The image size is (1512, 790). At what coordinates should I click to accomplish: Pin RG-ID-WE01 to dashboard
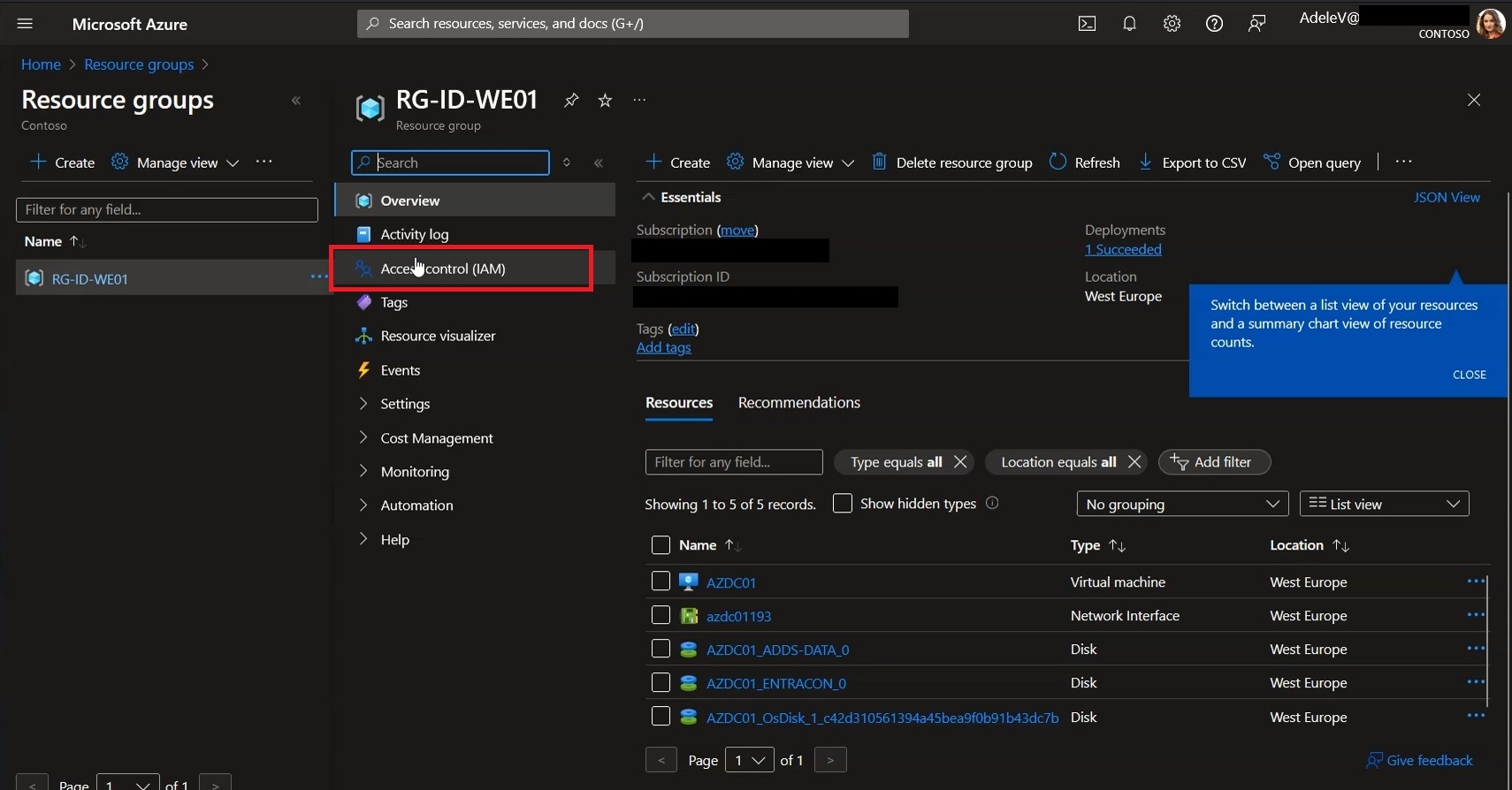pyautogui.click(x=571, y=100)
